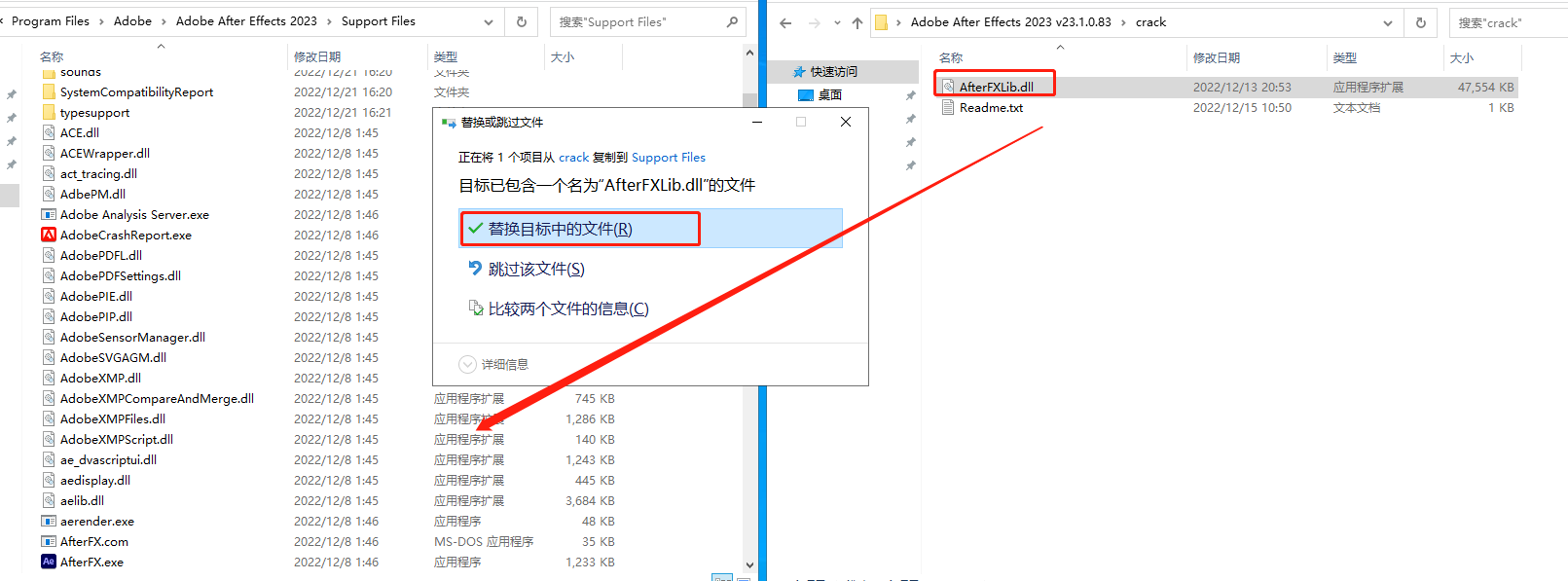Screen dimensions: 1568x581
Task: Select the AfterFX.exe application icon
Action: click(x=49, y=562)
